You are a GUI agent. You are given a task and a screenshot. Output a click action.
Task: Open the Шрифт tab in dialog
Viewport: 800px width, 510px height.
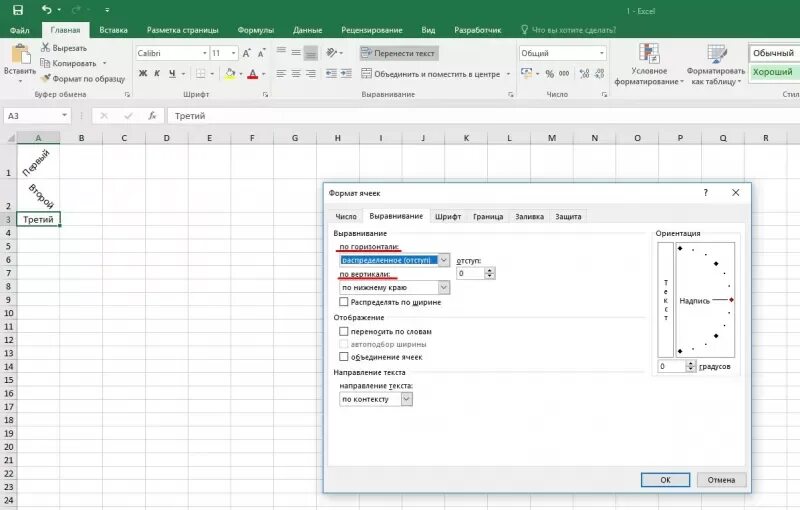click(448, 216)
